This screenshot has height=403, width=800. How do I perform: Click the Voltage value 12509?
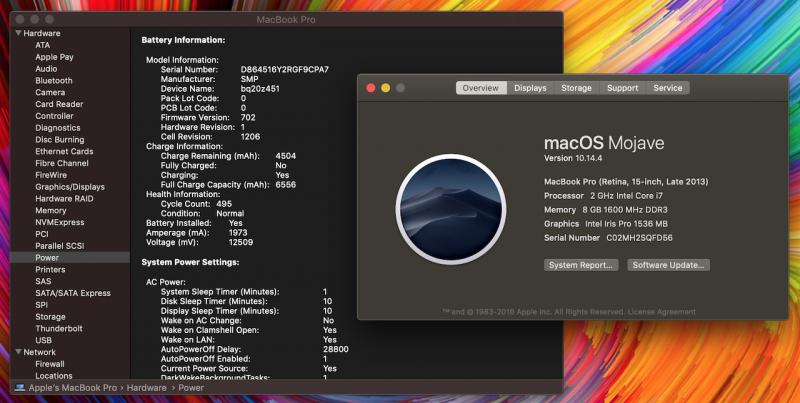pos(241,242)
